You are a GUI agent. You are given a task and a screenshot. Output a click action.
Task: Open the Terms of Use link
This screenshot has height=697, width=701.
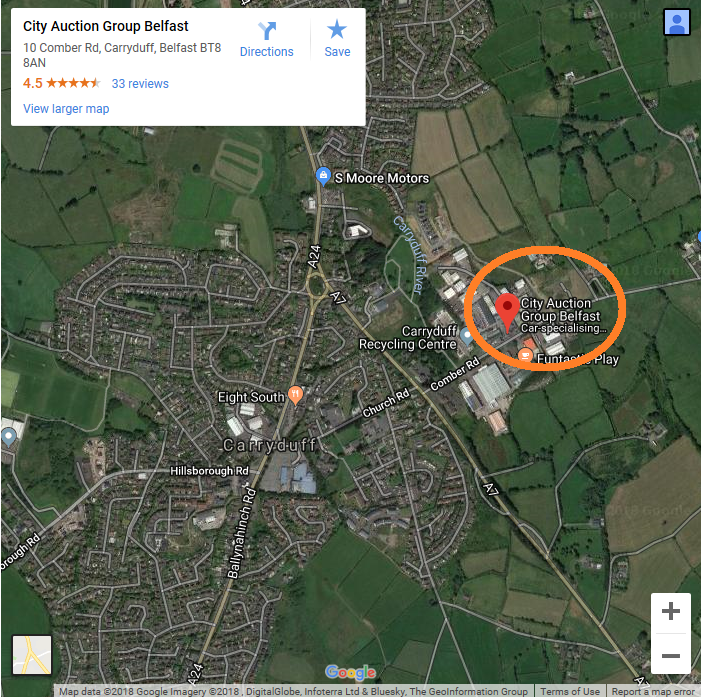[570, 691]
